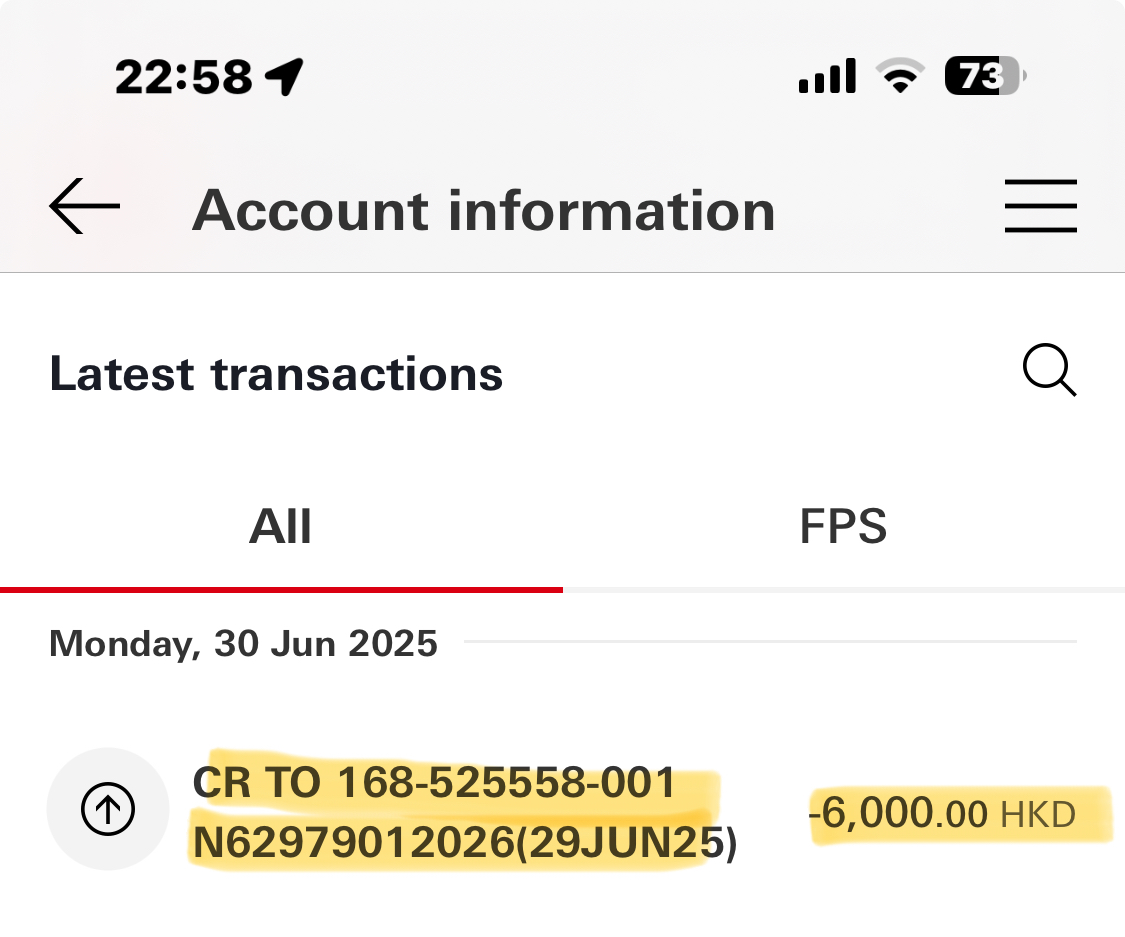Viewport: 1125px width, 937px height.
Task: Switch to the FPS tab
Action: point(843,526)
